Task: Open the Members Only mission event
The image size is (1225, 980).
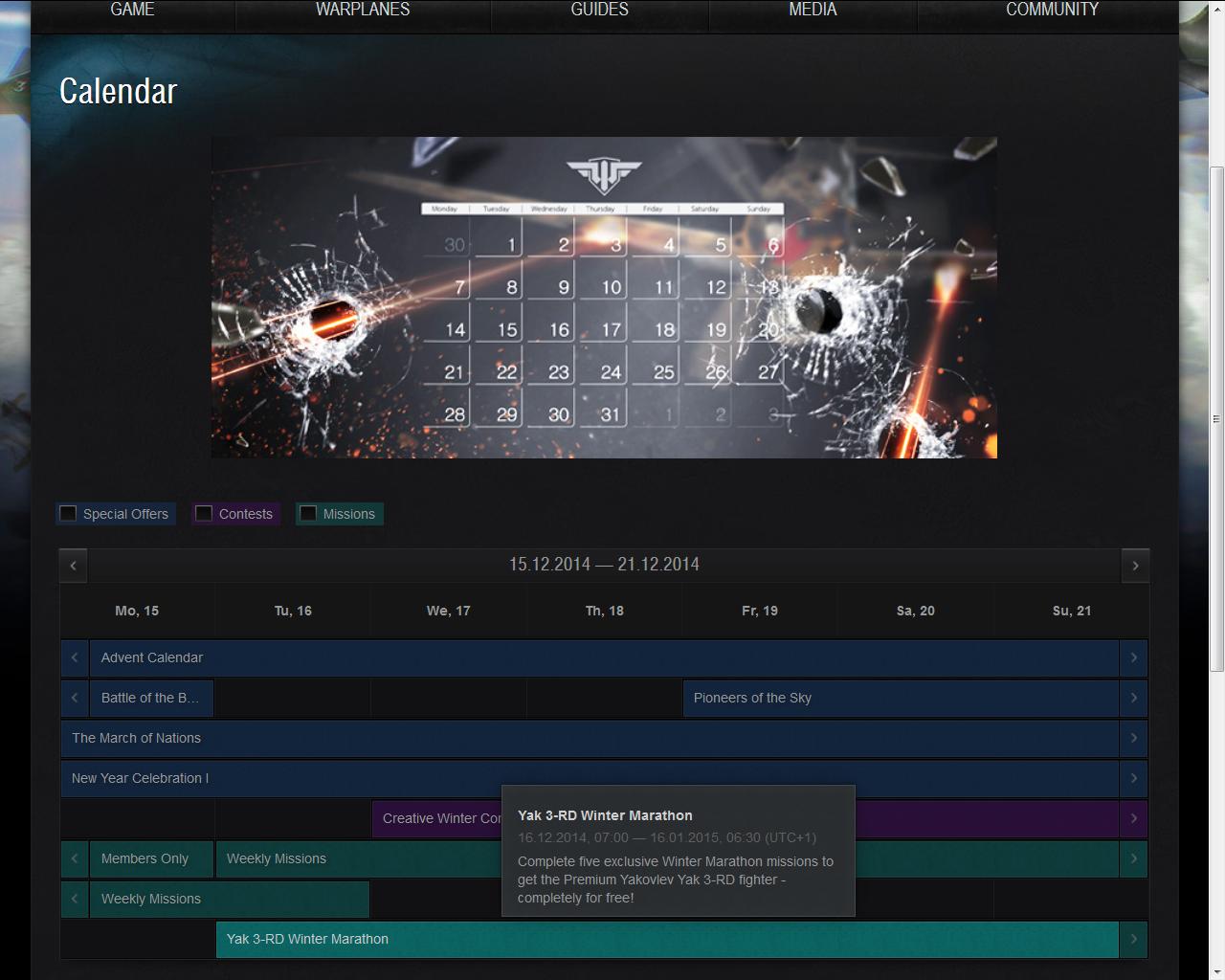Action: [x=151, y=858]
